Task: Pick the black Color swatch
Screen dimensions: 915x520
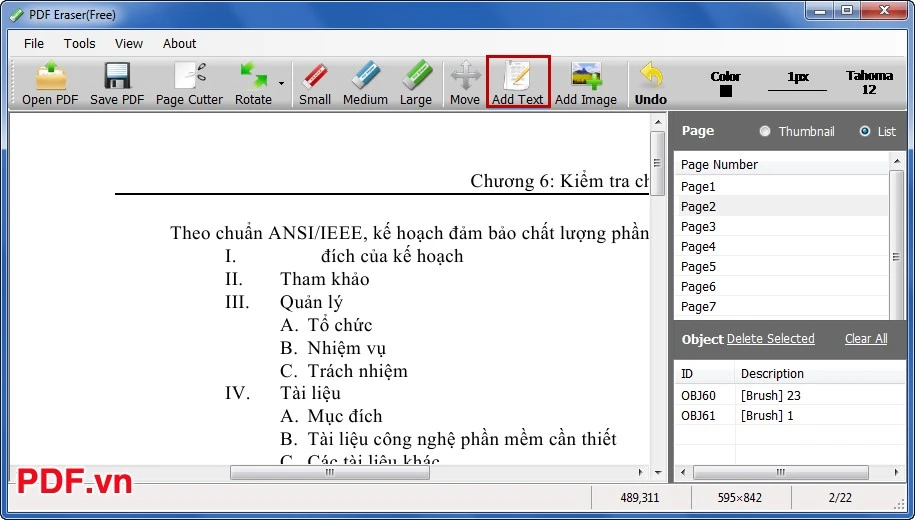Action: (725, 91)
